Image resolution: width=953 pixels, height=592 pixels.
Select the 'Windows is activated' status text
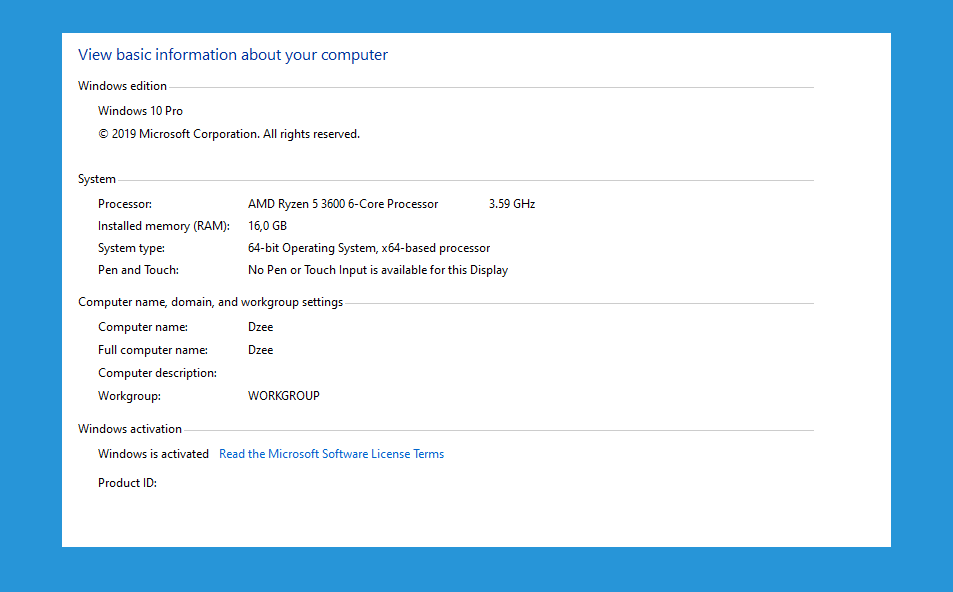153,454
